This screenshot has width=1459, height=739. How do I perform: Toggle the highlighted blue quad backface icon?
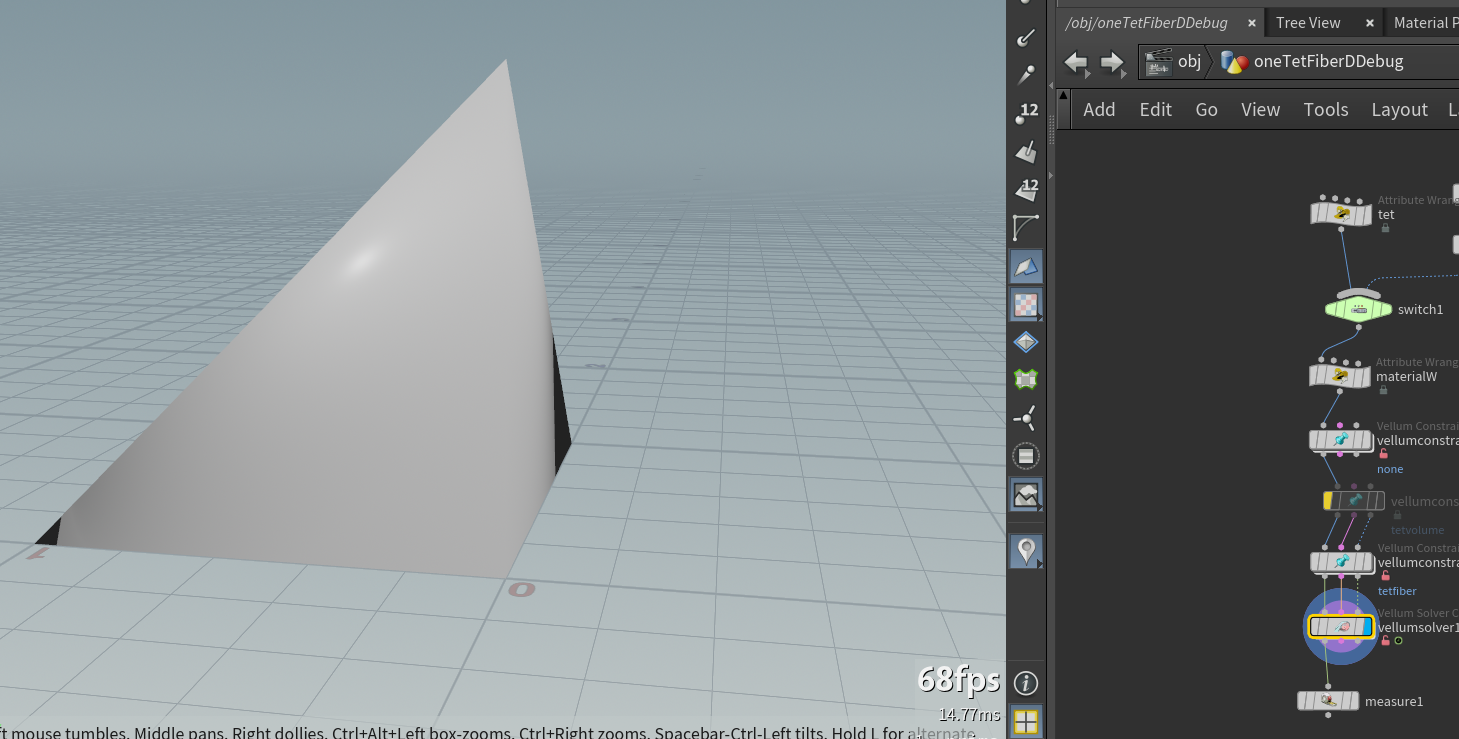coord(1026,266)
